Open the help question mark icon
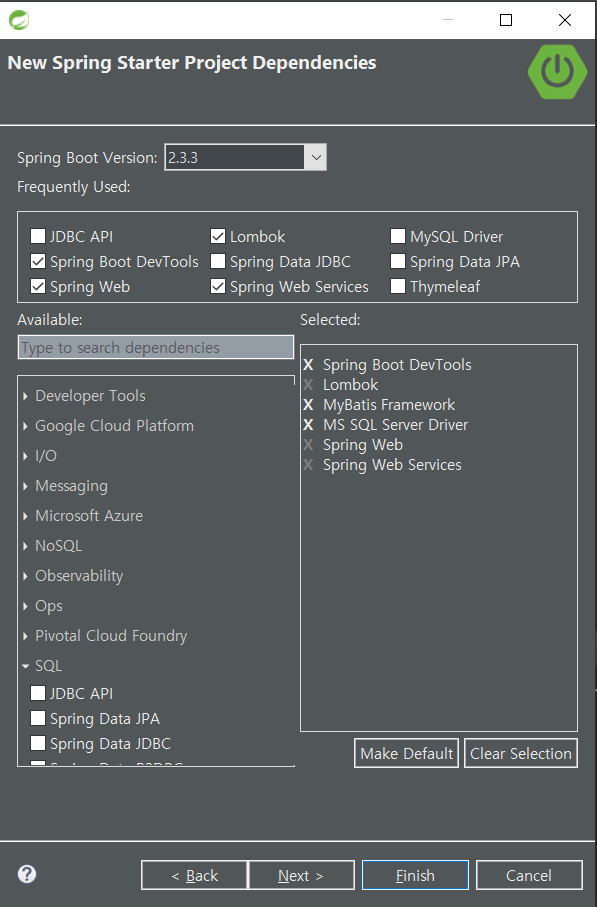This screenshot has height=907, width=597. [x=27, y=873]
